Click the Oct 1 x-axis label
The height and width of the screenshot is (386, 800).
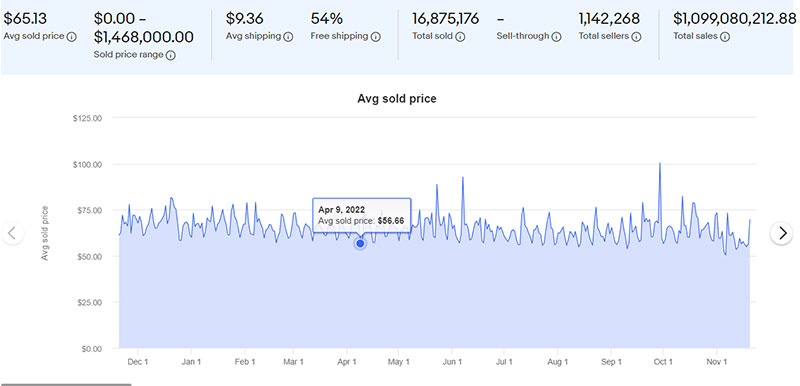click(x=663, y=362)
